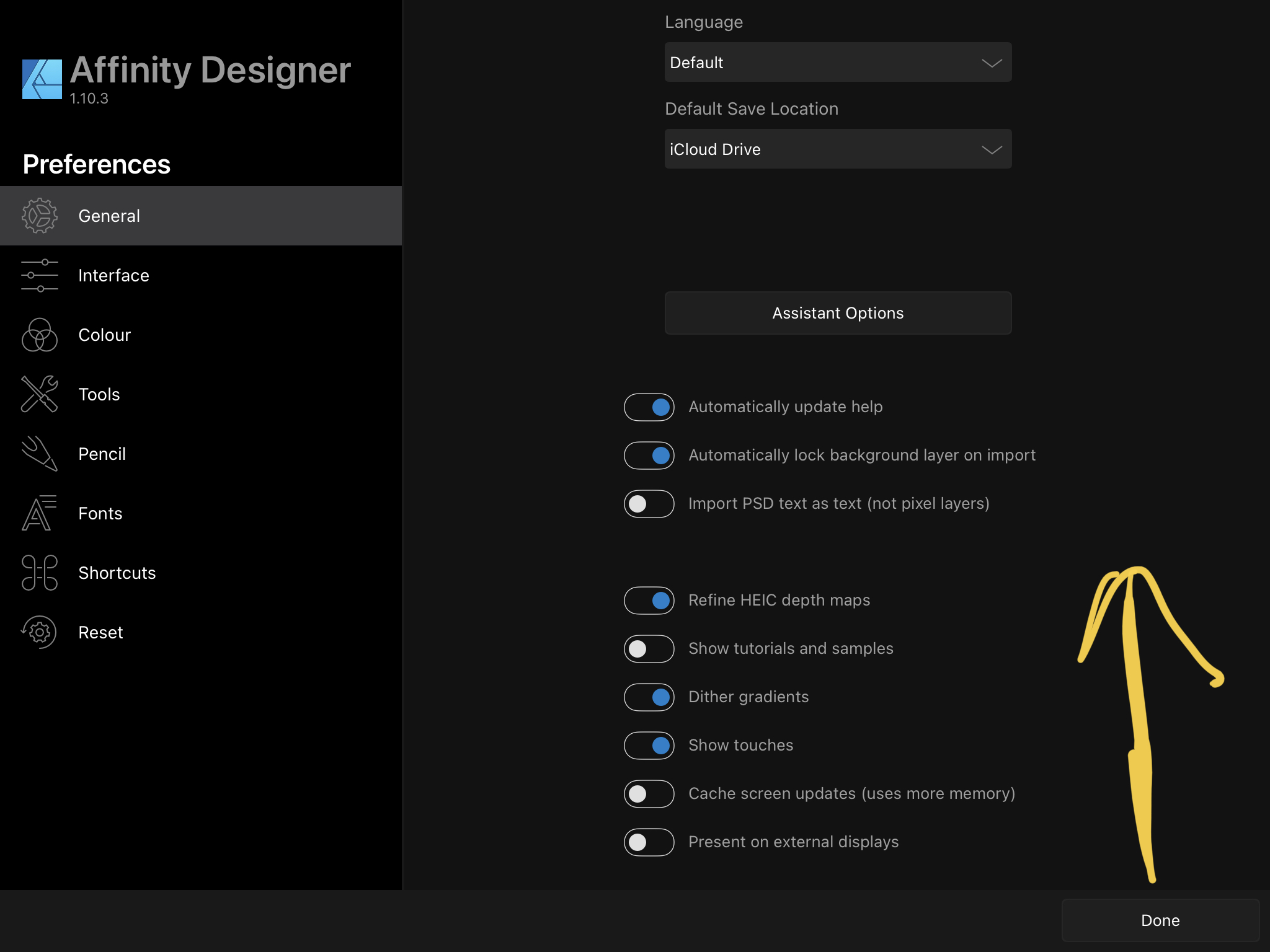Click the Language label
The height and width of the screenshot is (952, 1270).
tap(704, 22)
